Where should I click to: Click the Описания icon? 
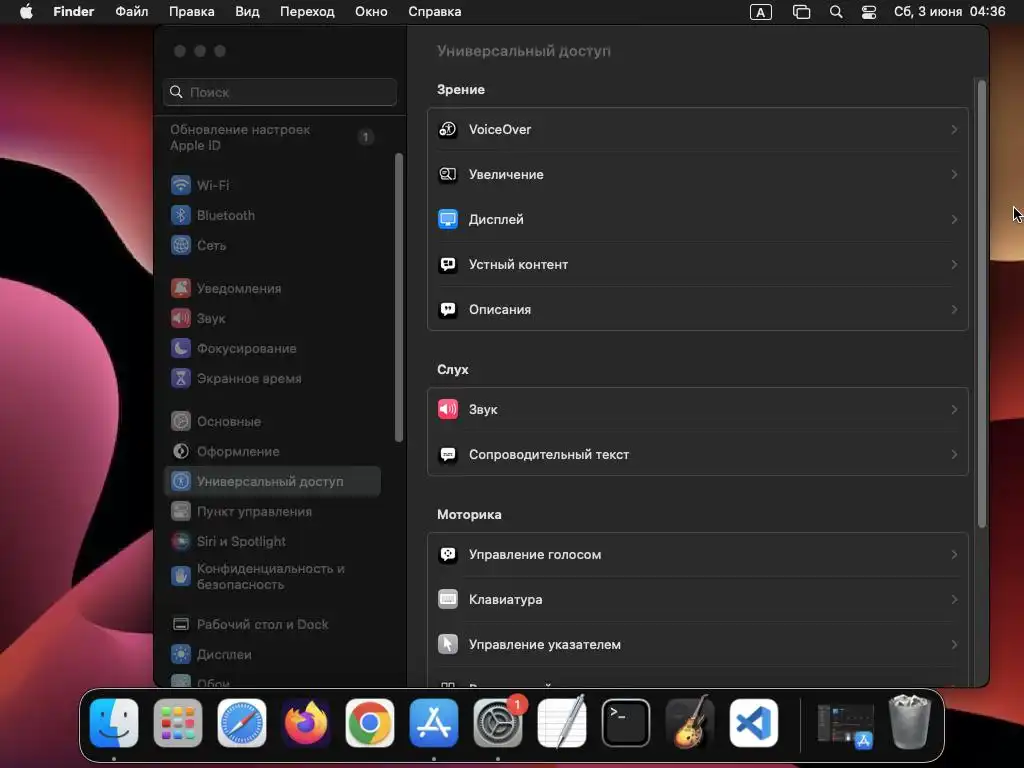[447, 310]
